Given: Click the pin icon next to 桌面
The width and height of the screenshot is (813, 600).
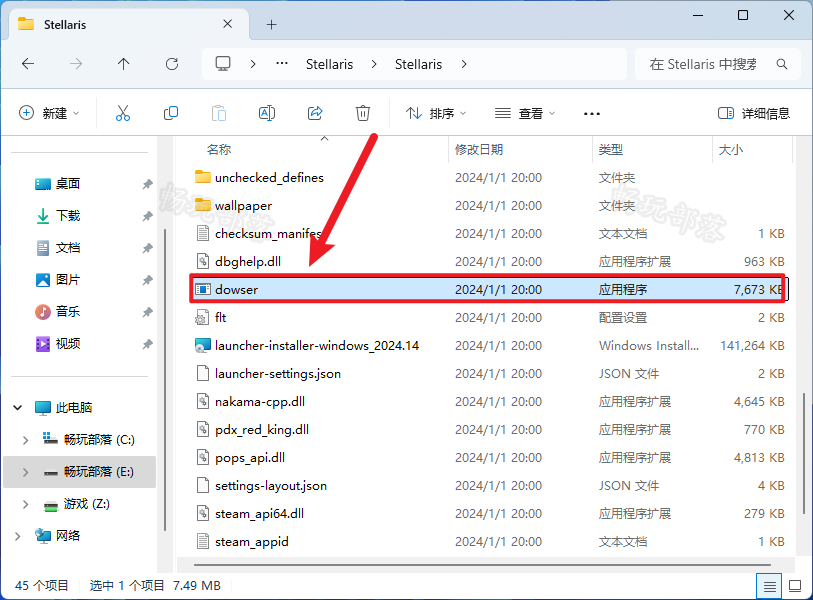Looking at the screenshot, I should [x=147, y=184].
